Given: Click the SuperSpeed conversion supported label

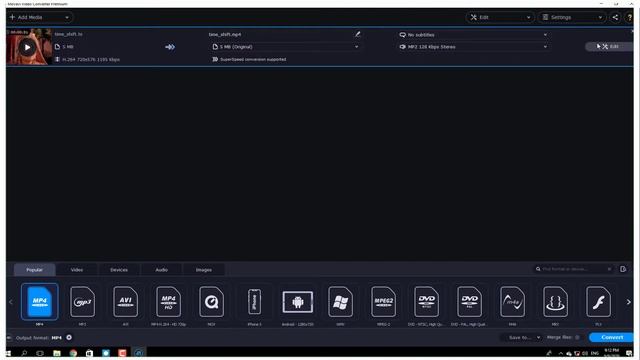Looking at the screenshot, I should (253, 59).
